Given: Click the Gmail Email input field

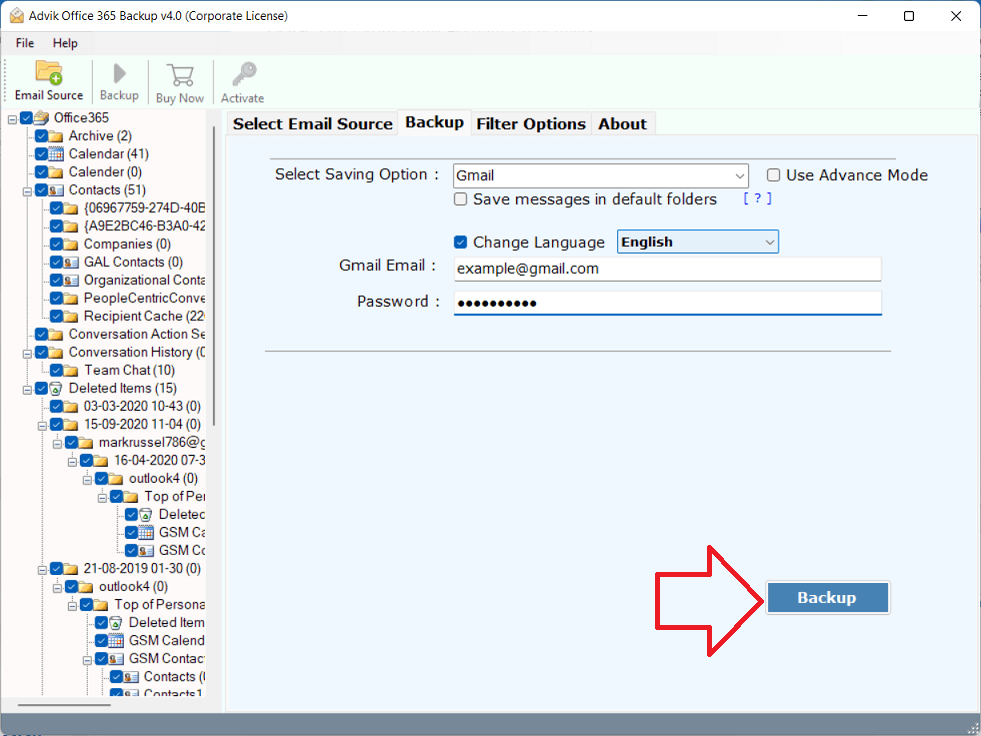Looking at the screenshot, I should tap(668, 269).
